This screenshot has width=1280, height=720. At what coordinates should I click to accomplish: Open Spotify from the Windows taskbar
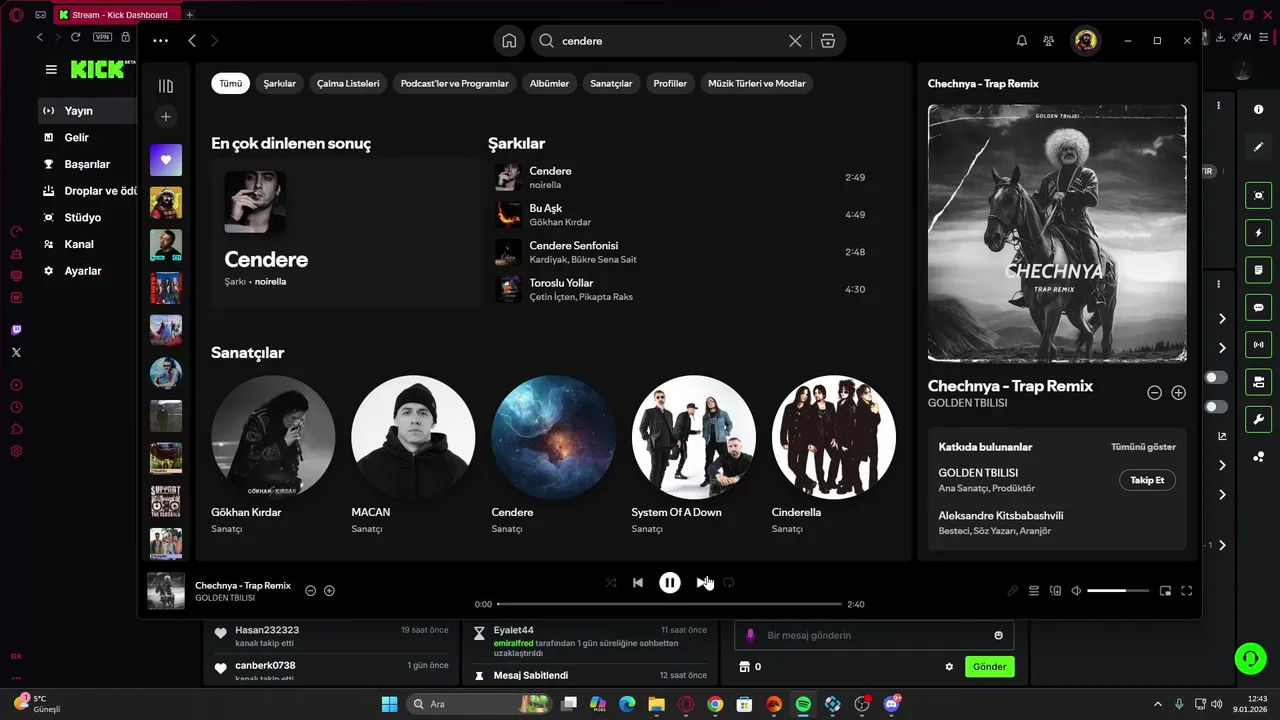coord(803,704)
